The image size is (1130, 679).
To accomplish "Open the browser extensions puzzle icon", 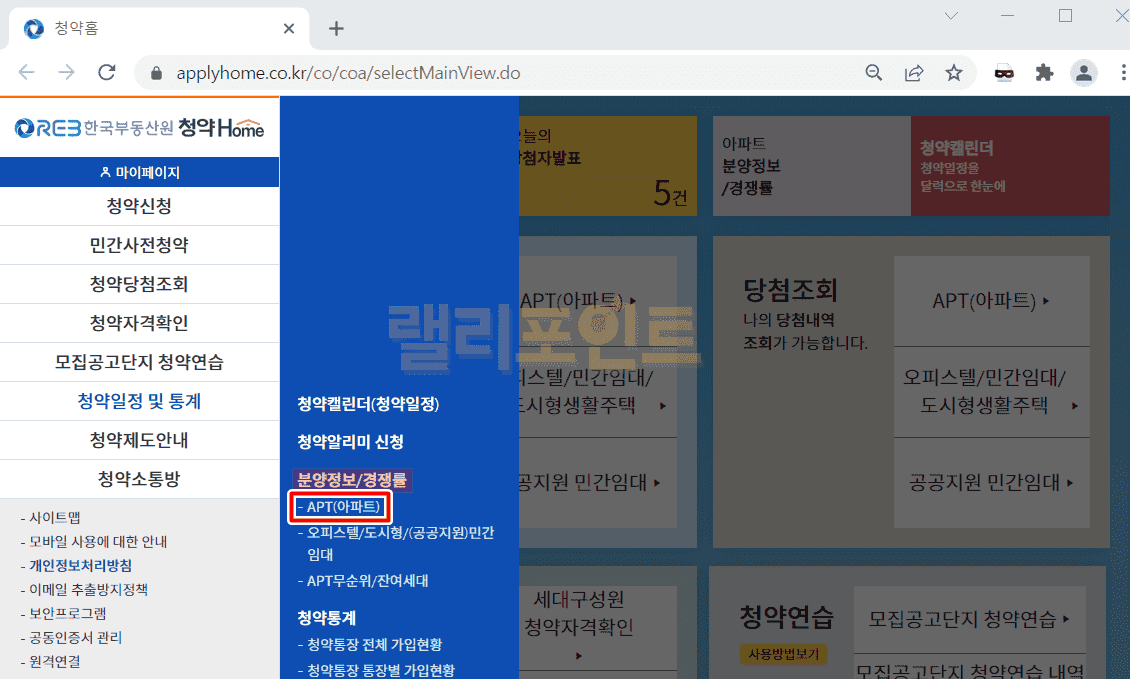I will coord(1044,73).
